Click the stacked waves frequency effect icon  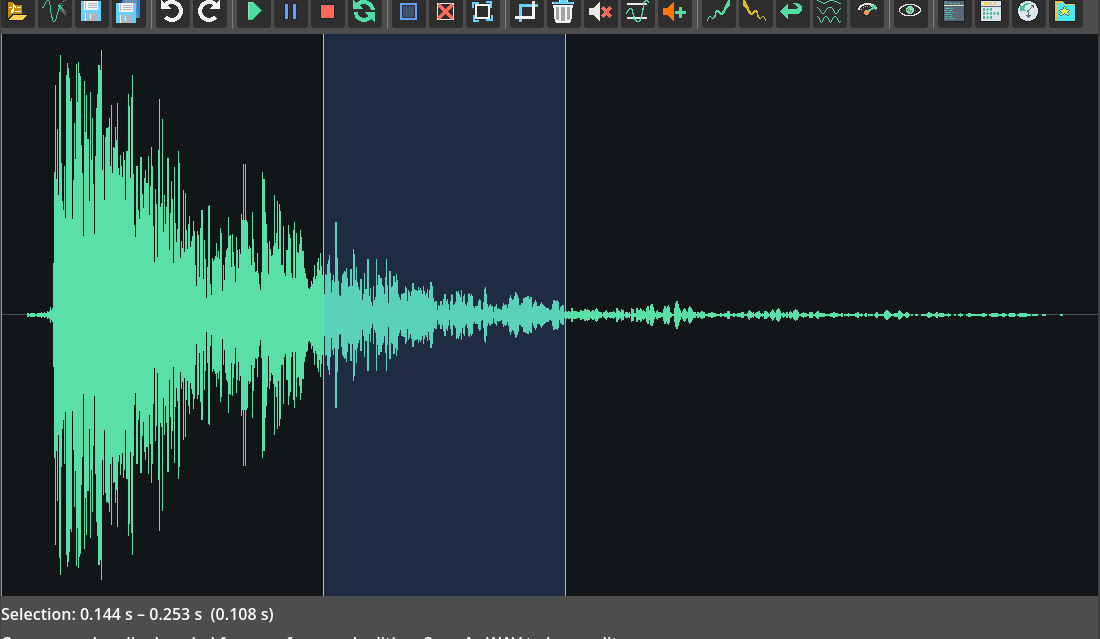829,11
